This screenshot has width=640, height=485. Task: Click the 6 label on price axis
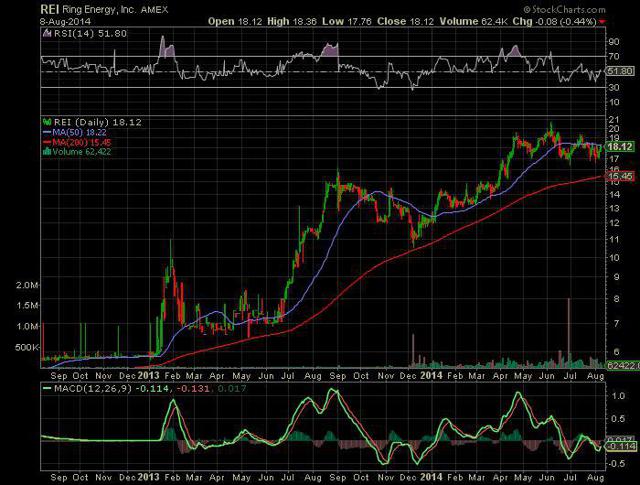(616, 352)
